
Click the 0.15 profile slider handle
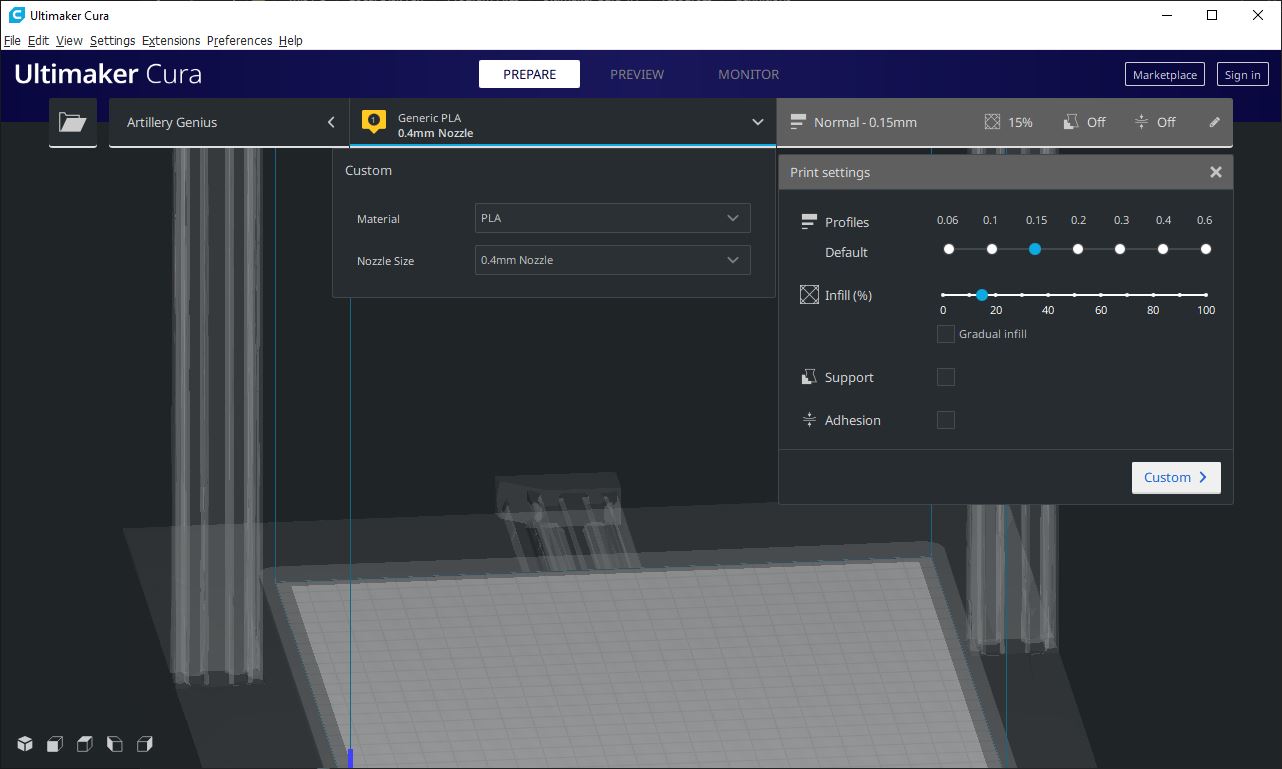click(x=1035, y=249)
